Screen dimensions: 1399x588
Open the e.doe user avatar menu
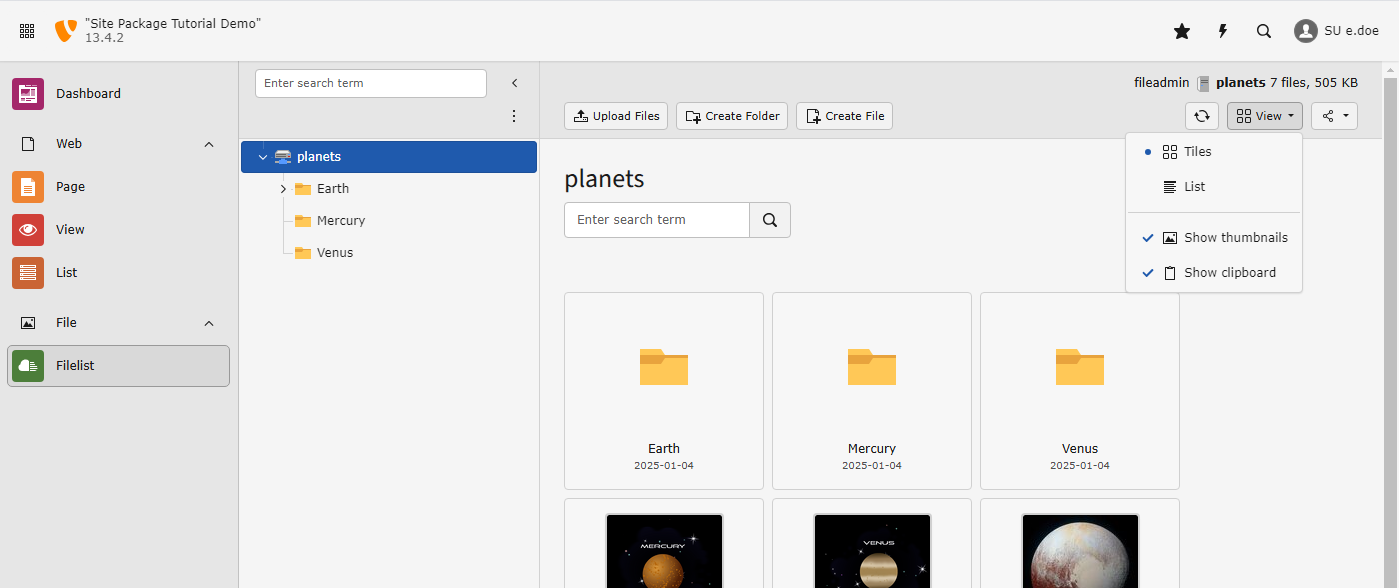1336,31
